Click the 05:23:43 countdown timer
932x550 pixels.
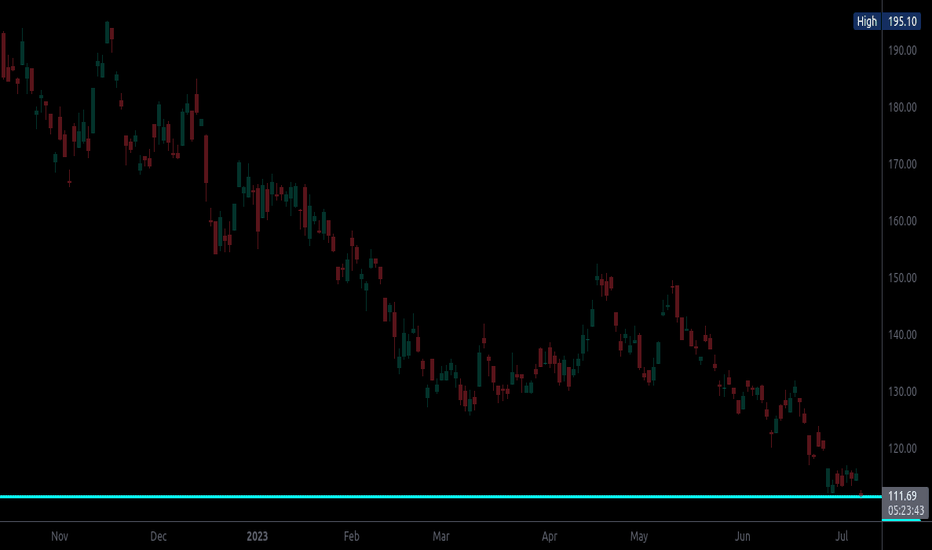(x=906, y=511)
